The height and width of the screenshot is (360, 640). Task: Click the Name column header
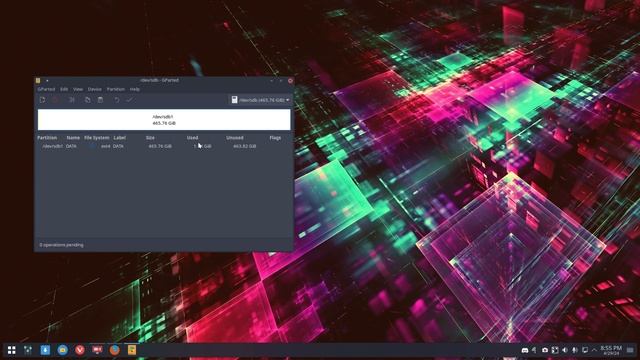point(73,138)
